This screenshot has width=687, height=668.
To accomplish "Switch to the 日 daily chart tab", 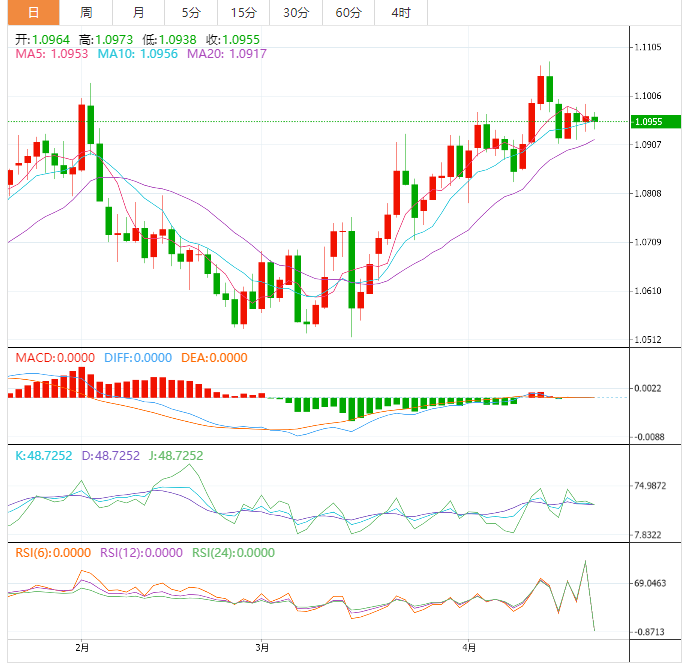I will (x=33, y=13).
